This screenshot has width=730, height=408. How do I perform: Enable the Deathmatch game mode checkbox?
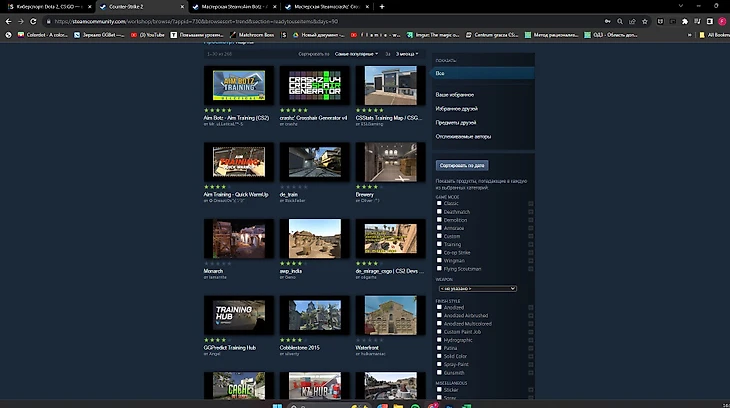pyautogui.click(x=439, y=212)
